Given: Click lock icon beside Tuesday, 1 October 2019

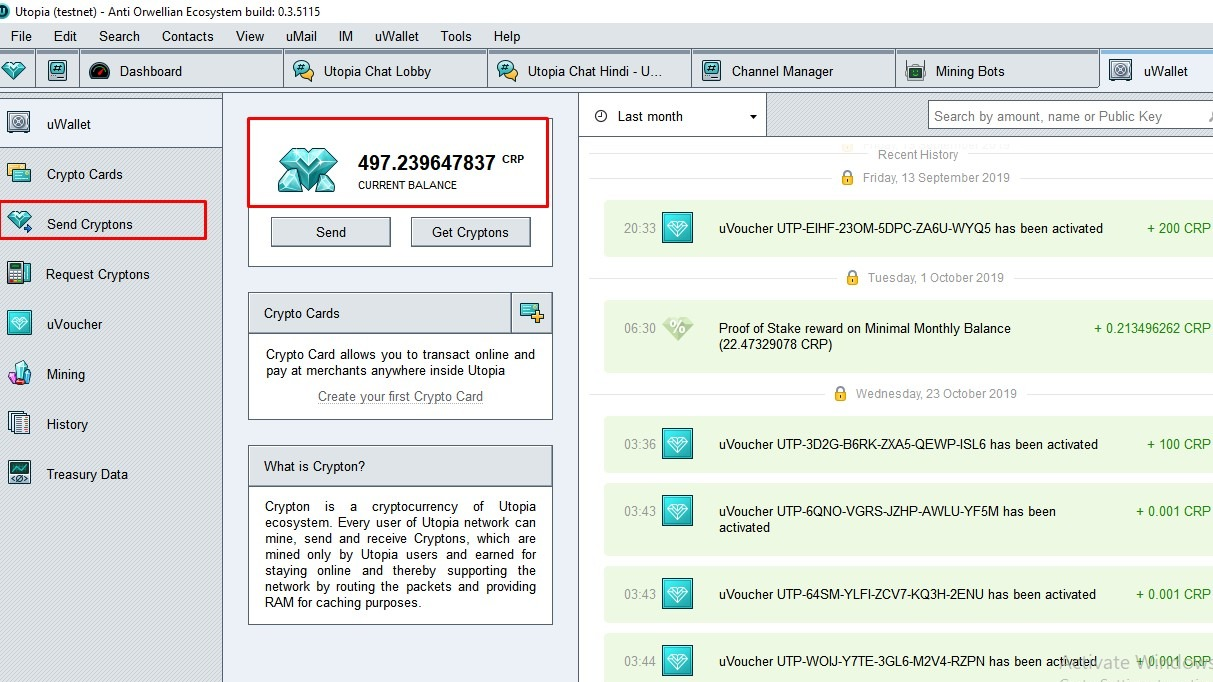Looking at the screenshot, I should [852, 277].
